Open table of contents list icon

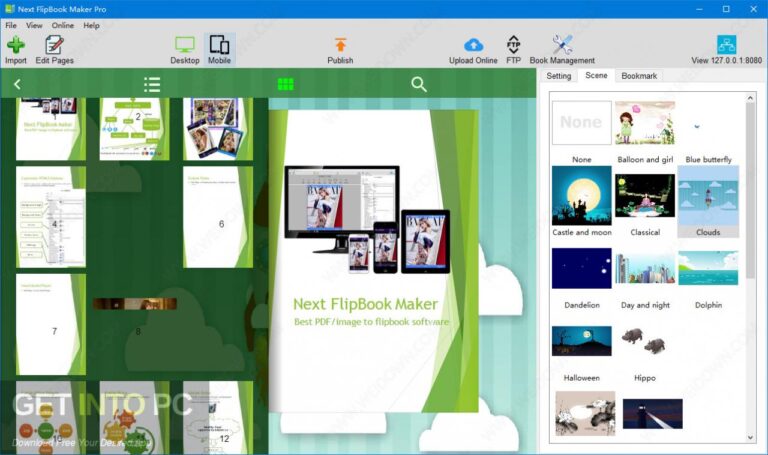(152, 84)
